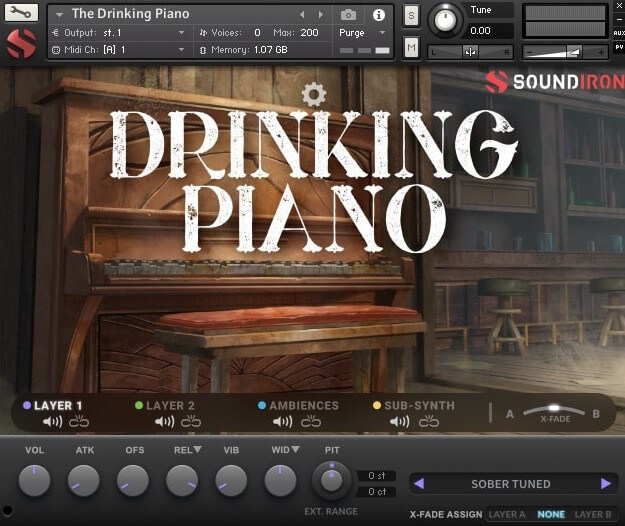Viewport: 625px width, 526px height.
Task: Open the Midi Ch dropdown
Action: pyautogui.click(x=181, y=50)
